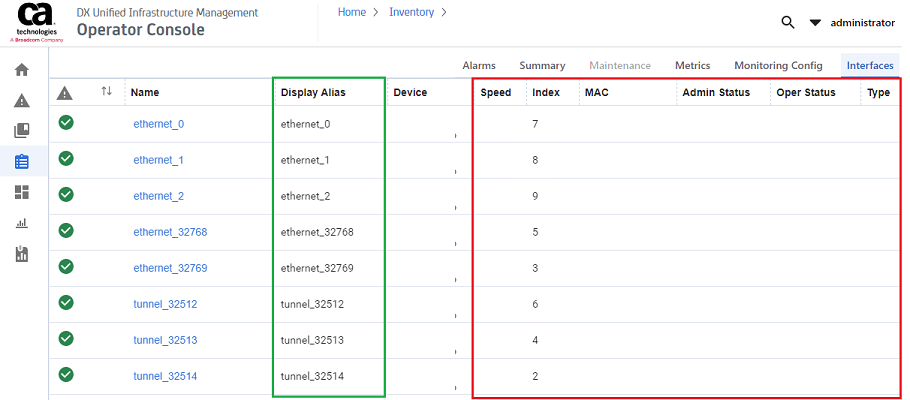Viewport: 910px width, 400px height.
Task: Open the Alarms triangle icon in sidebar
Action: click(22, 101)
